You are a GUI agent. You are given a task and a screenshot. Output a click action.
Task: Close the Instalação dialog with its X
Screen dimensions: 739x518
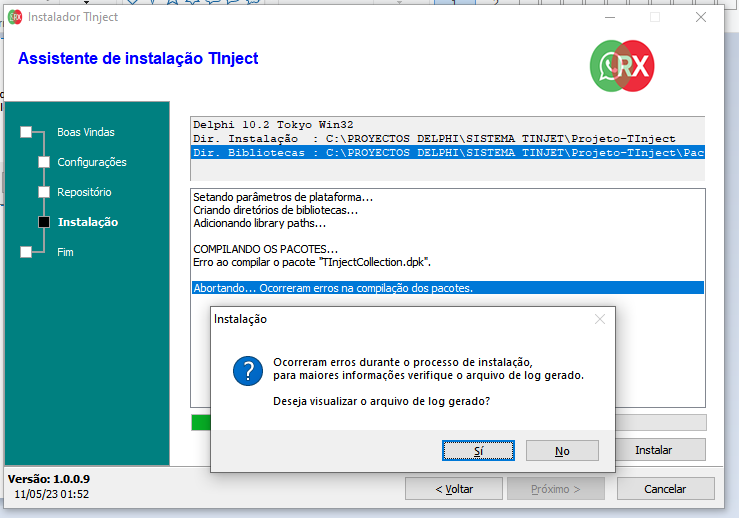pos(600,319)
